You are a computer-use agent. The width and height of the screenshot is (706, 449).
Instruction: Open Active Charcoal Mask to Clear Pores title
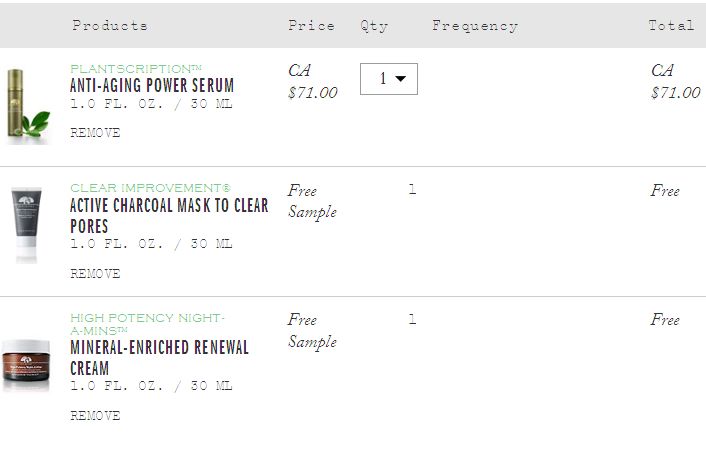click(x=169, y=215)
